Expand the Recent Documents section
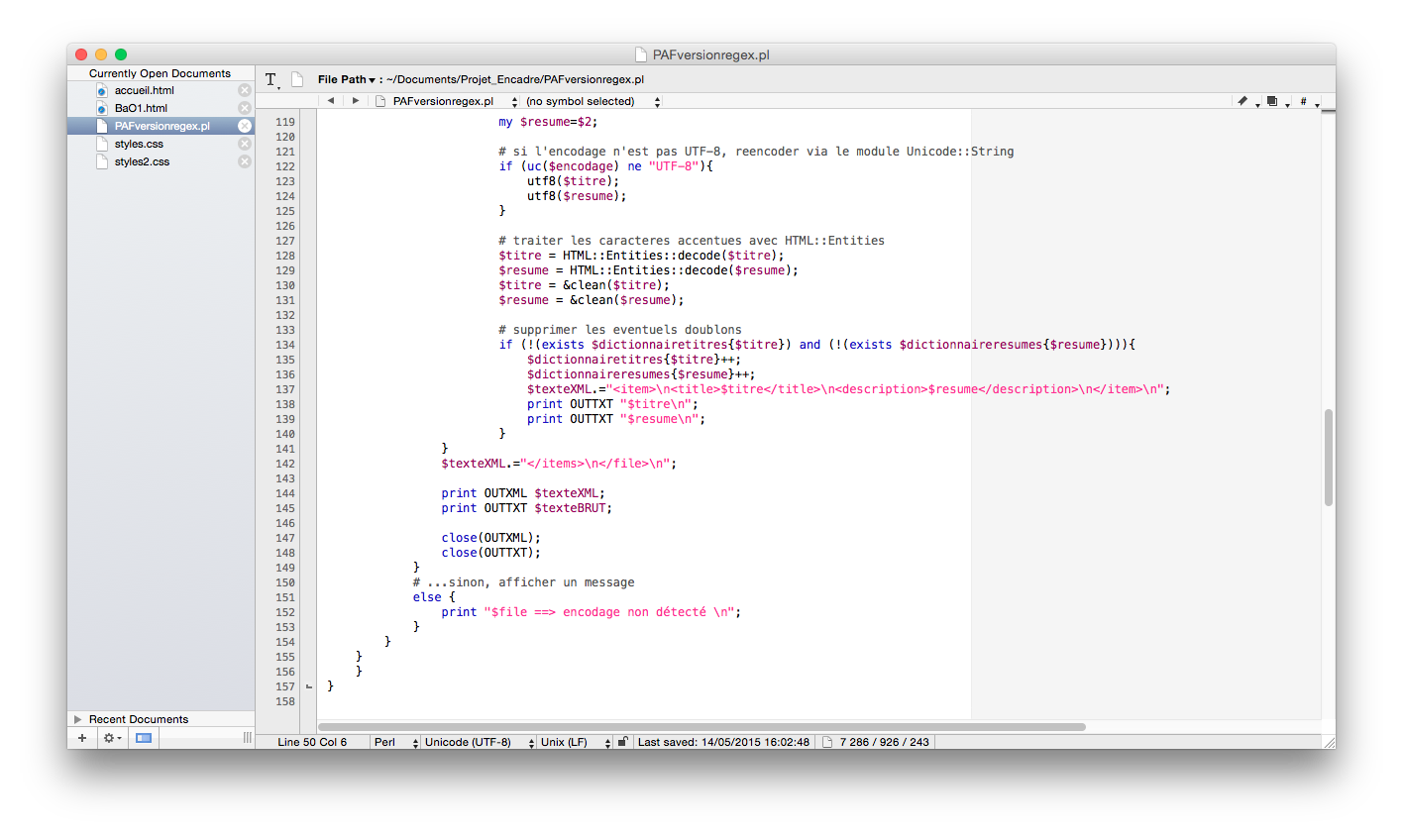Screen dimensions: 1403x840 pyautogui.click(x=78, y=719)
